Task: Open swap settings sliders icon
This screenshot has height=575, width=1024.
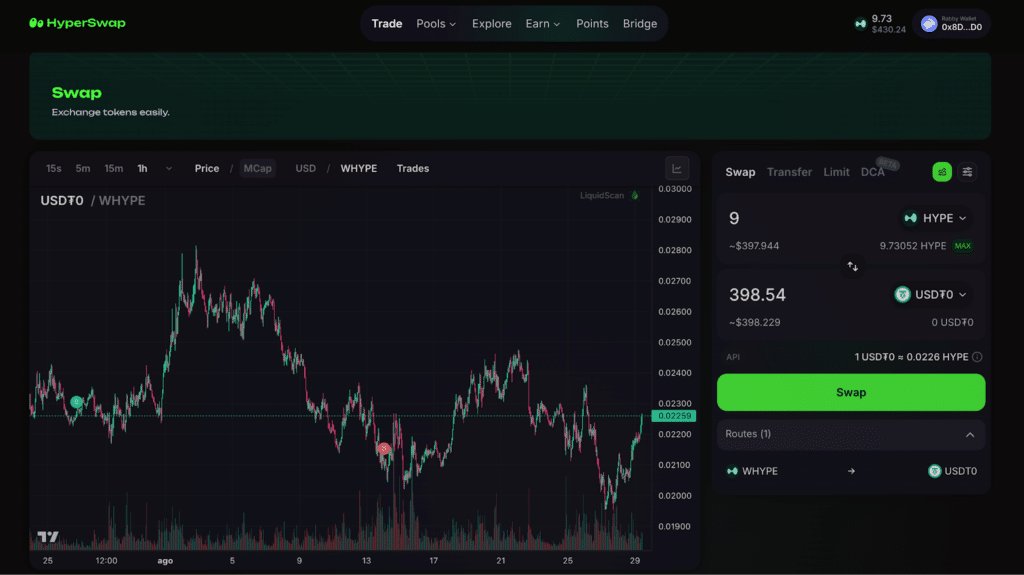Action: tap(967, 172)
